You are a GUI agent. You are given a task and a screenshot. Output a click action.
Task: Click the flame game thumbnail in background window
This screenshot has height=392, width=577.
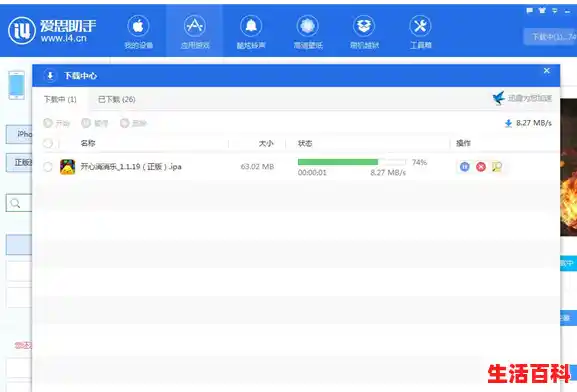point(569,167)
